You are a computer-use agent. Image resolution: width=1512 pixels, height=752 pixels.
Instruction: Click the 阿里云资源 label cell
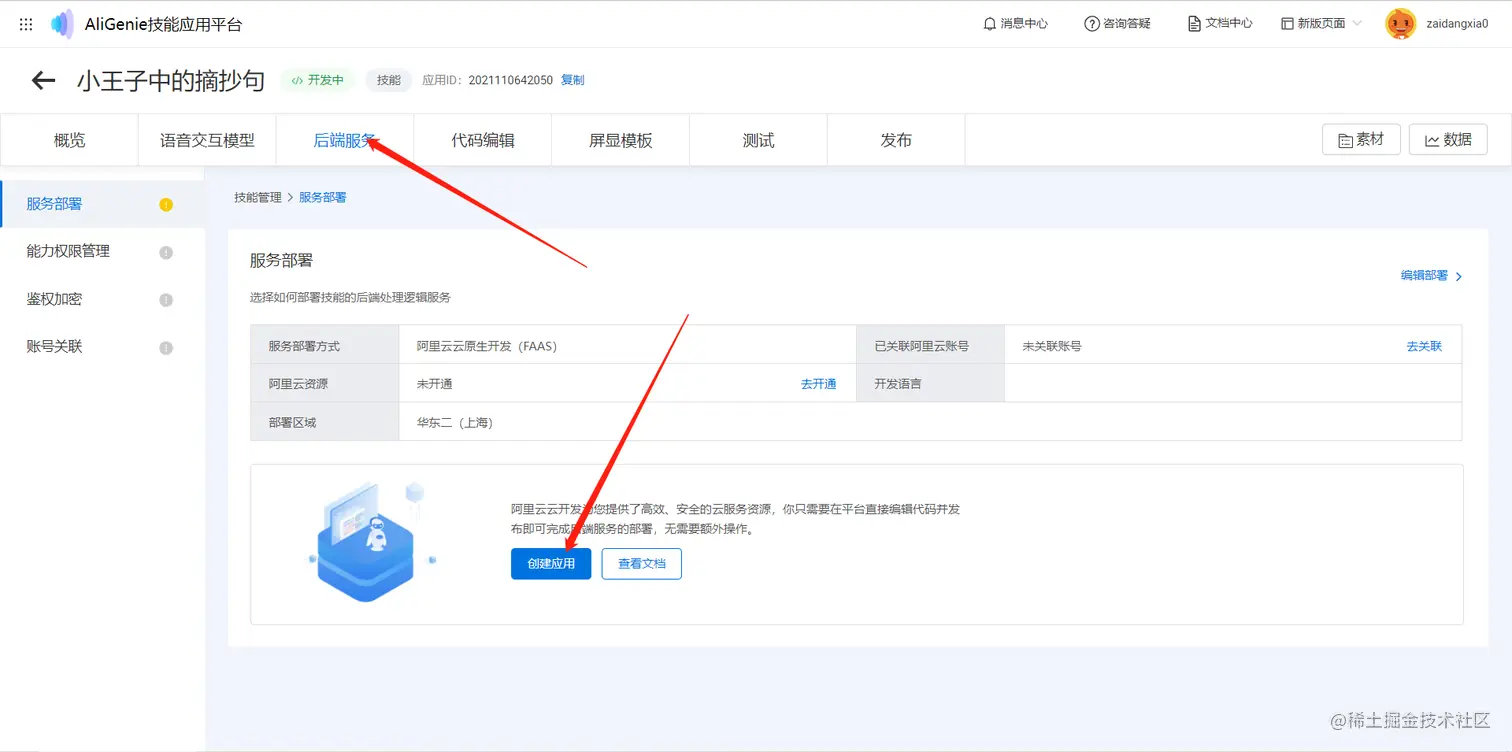[325, 384]
